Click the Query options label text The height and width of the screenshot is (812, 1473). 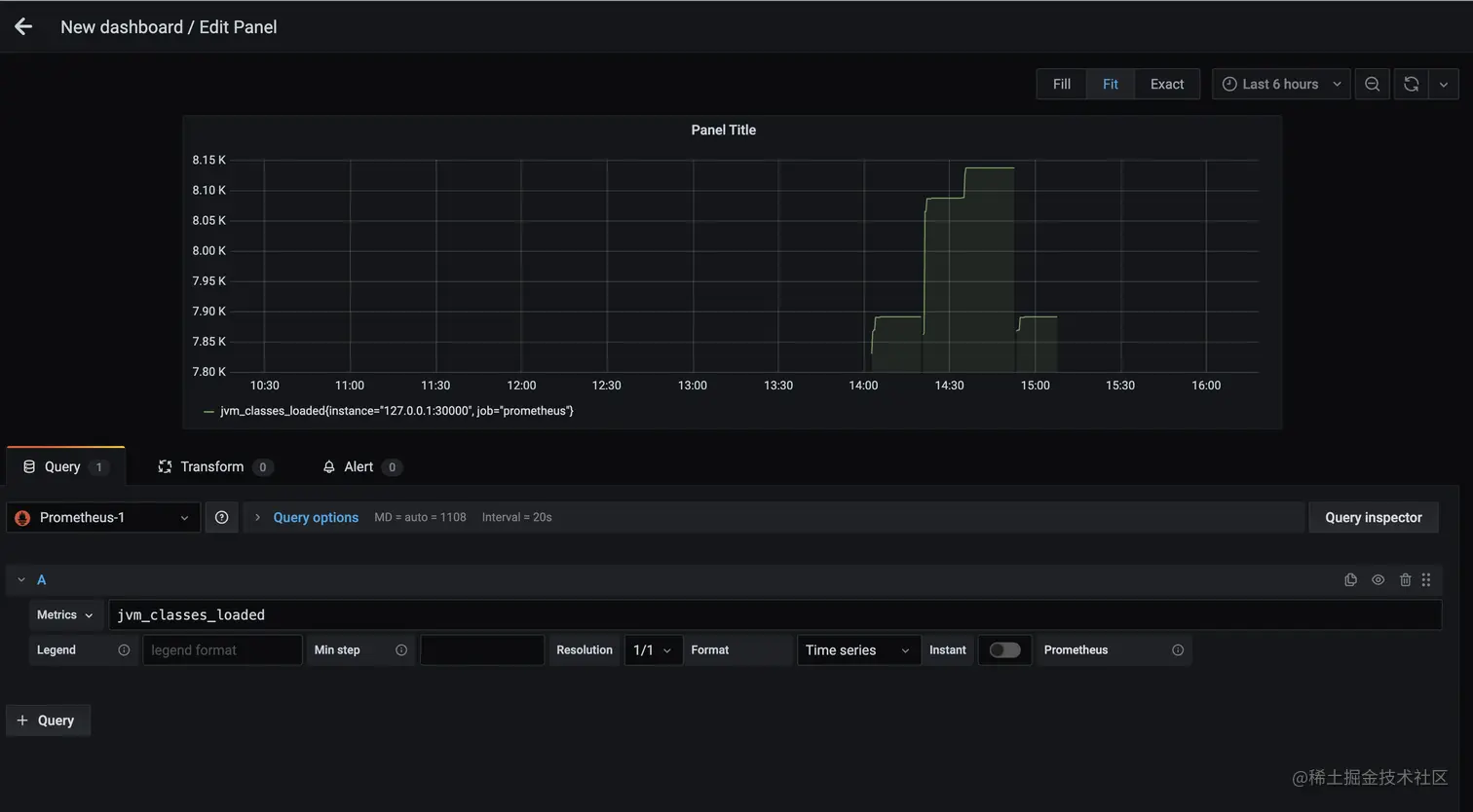pos(316,517)
